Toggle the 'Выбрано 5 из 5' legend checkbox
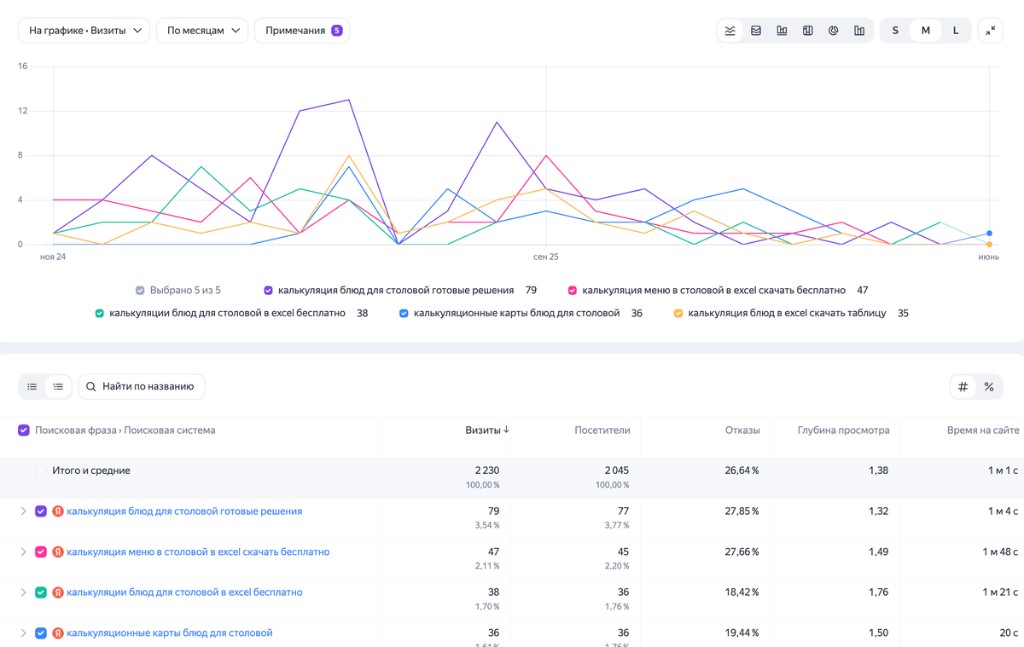Image resolution: width=1024 pixels, height=647 pixels. (x=140, y=291)
